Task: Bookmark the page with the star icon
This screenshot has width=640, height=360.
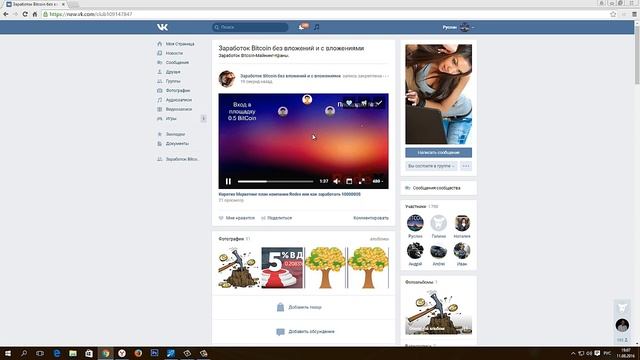Action: (613, 14)
